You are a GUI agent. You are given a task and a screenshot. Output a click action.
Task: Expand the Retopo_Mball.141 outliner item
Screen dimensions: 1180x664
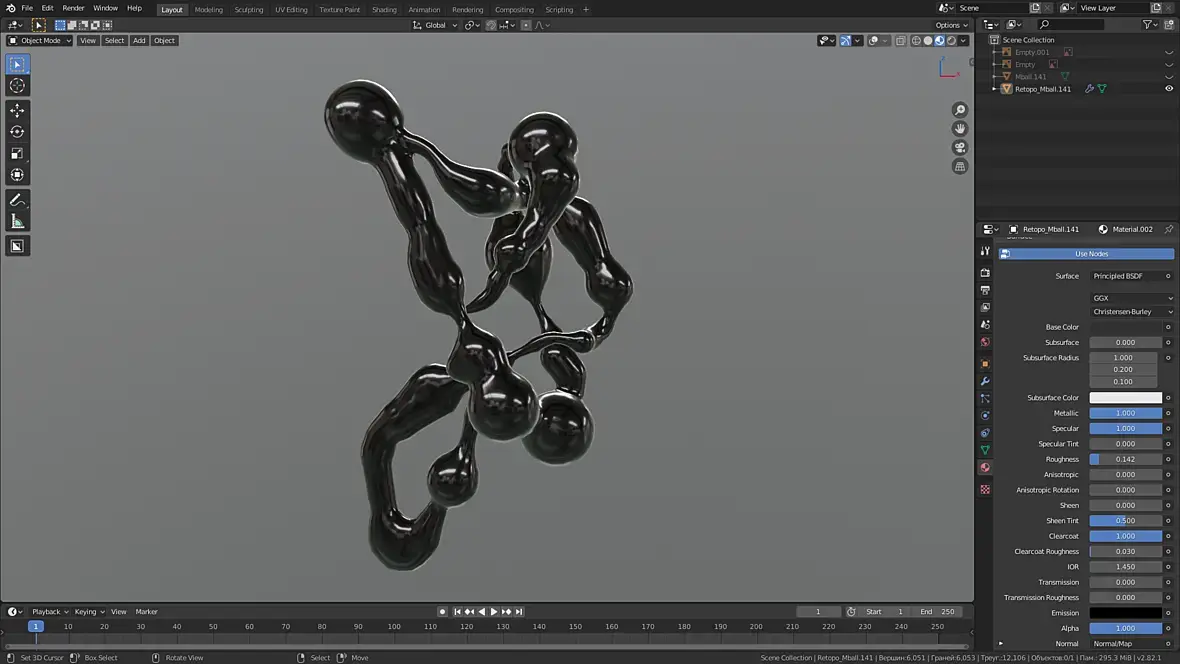995,89
